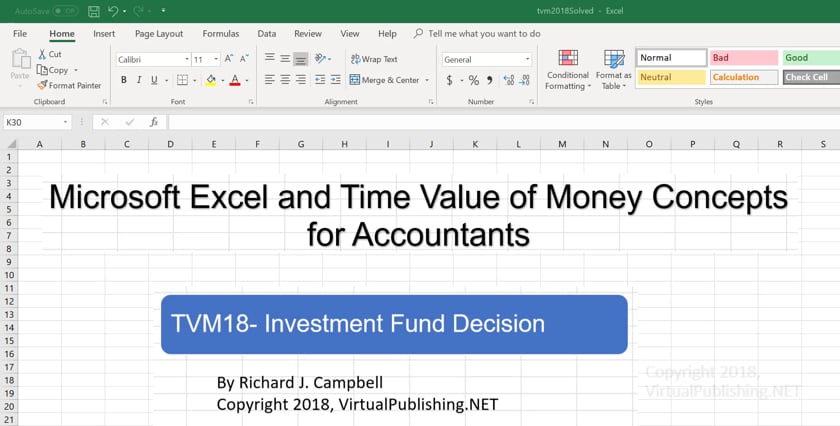Click the Borders icon

(183, 80)
